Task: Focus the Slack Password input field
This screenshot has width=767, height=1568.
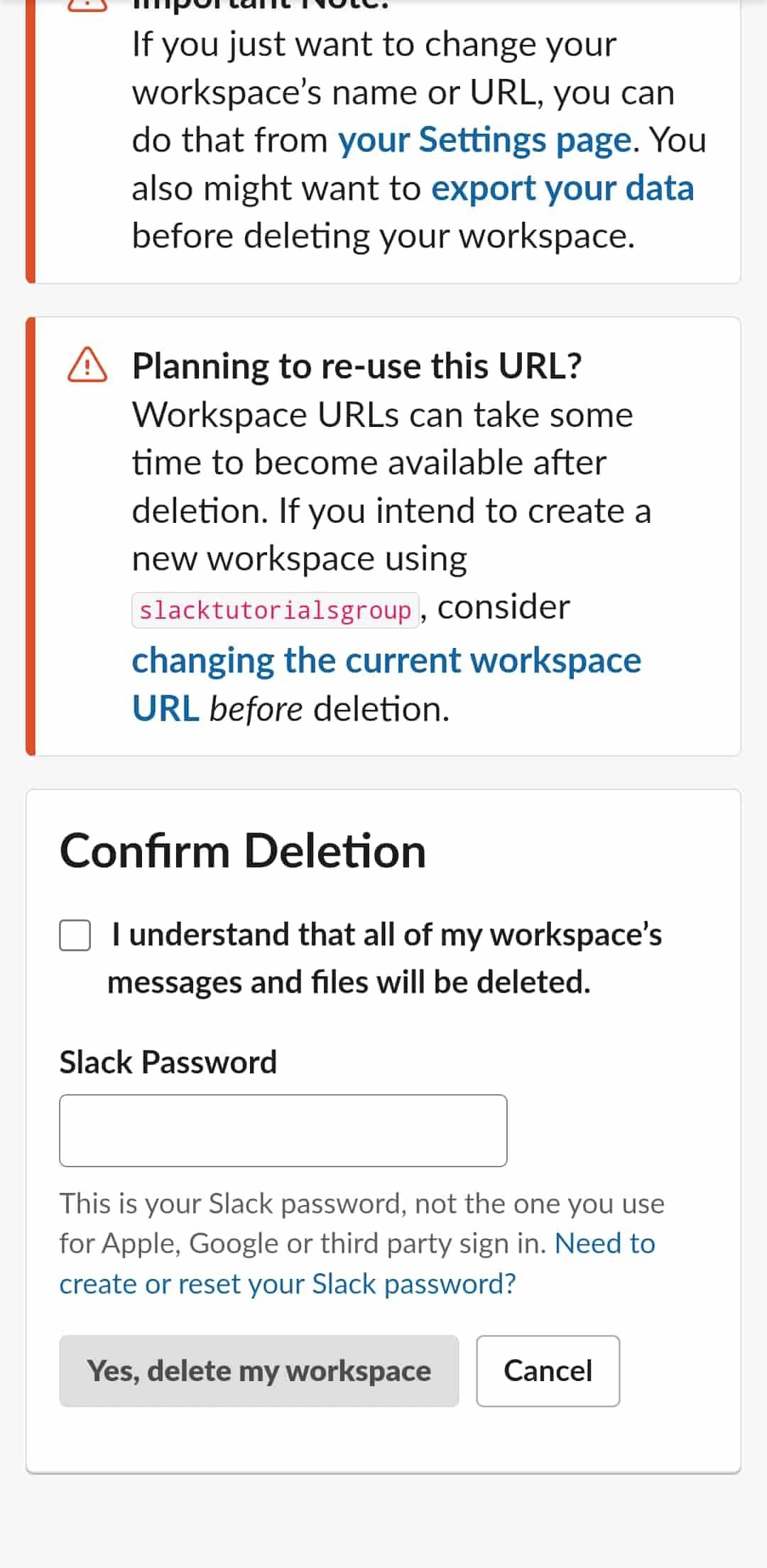Action: click(x=283, y=1130)
